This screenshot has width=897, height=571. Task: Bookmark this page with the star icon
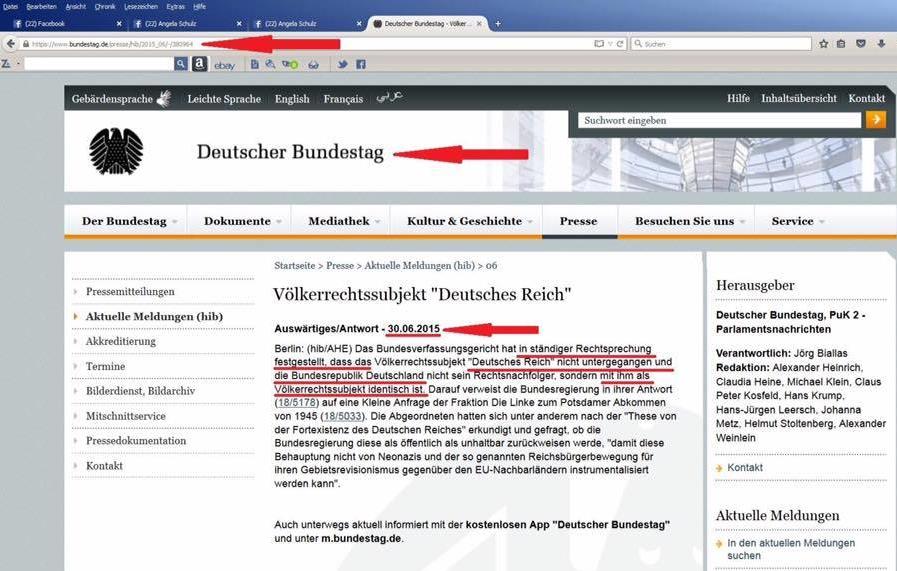coord(823,43)
